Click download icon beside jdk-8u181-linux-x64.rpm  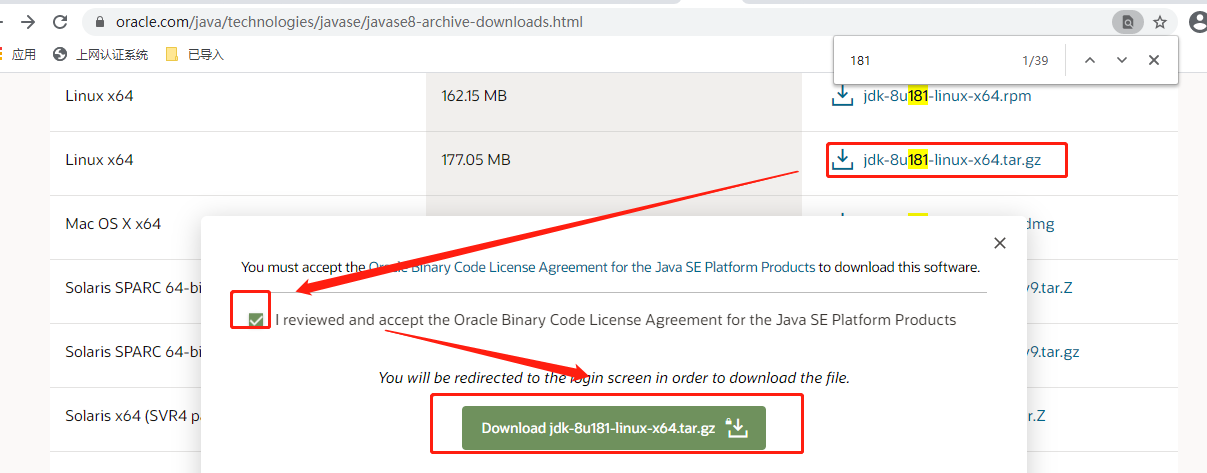[842, 96]
